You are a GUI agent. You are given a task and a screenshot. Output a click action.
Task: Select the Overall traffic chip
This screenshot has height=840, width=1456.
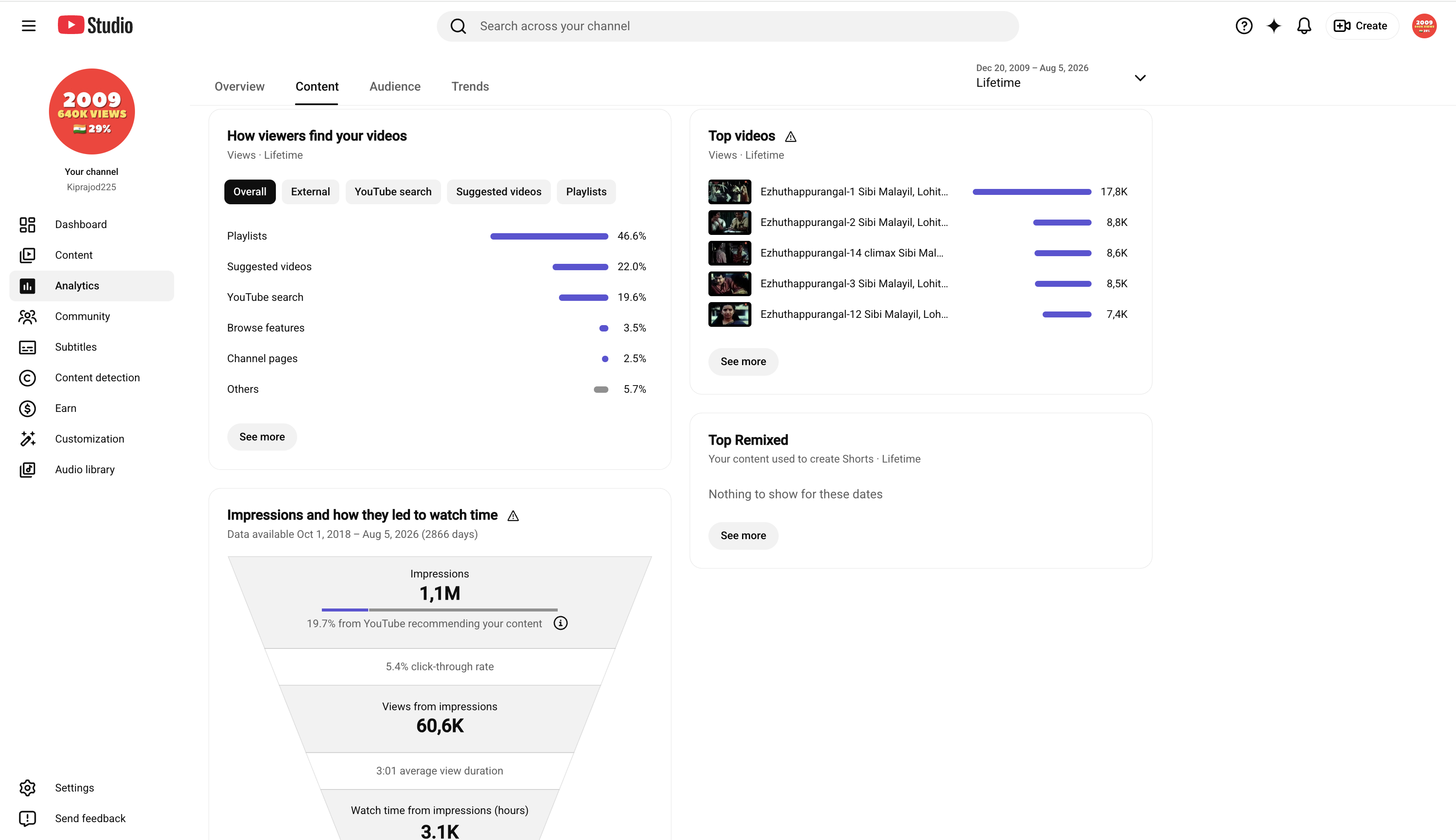click(x=250, y=191)
